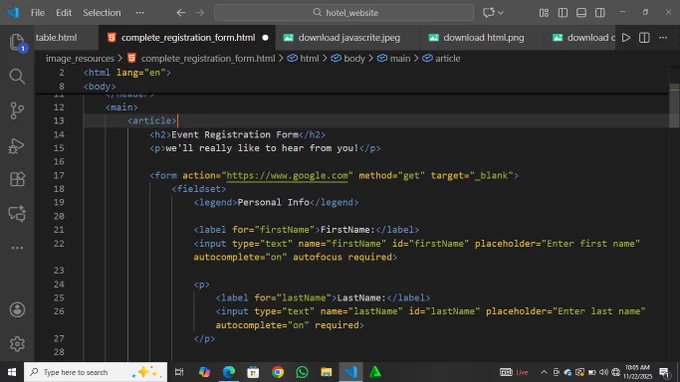Select complete_registration_form.html tab
680x382 pixels.
pos(188,38)
